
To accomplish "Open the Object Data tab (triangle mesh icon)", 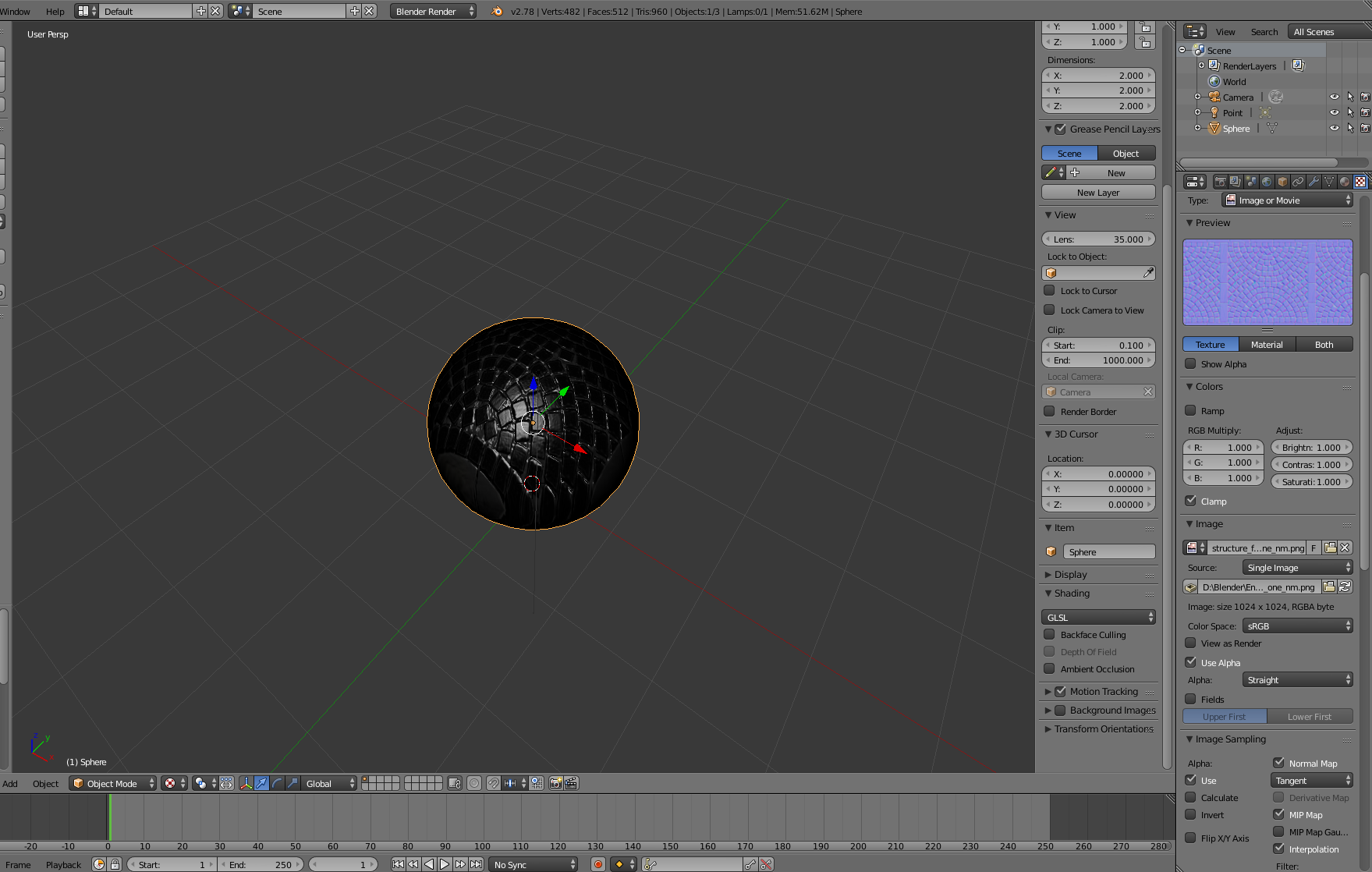I will click(1329, 182).
